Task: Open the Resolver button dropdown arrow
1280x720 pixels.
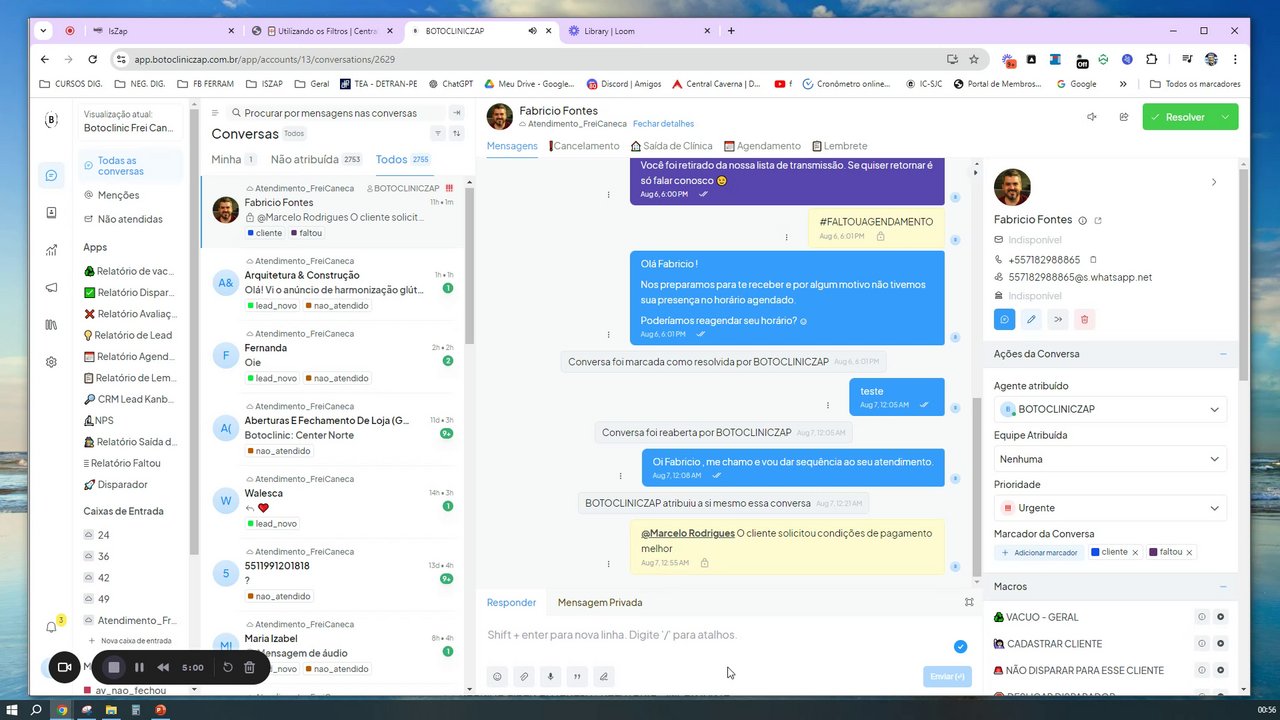Action: pyautogui.click(x=1225, y=117)
